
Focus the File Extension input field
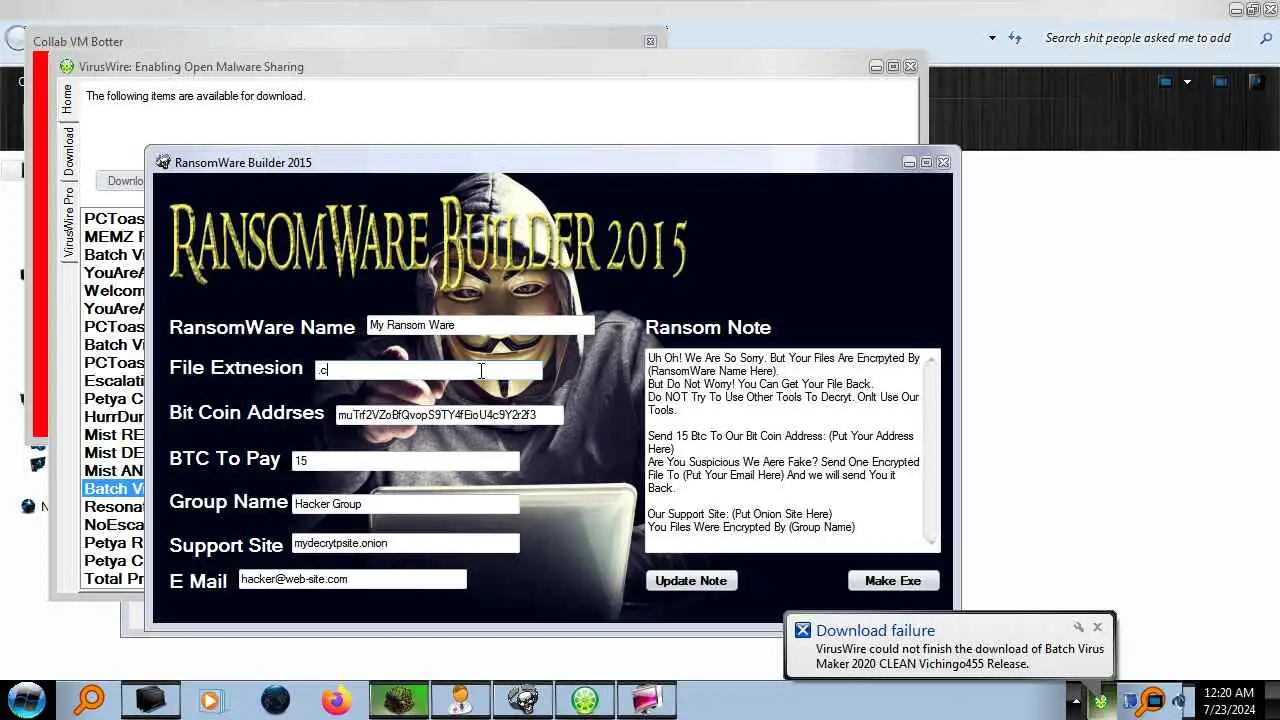click(429, 370)
